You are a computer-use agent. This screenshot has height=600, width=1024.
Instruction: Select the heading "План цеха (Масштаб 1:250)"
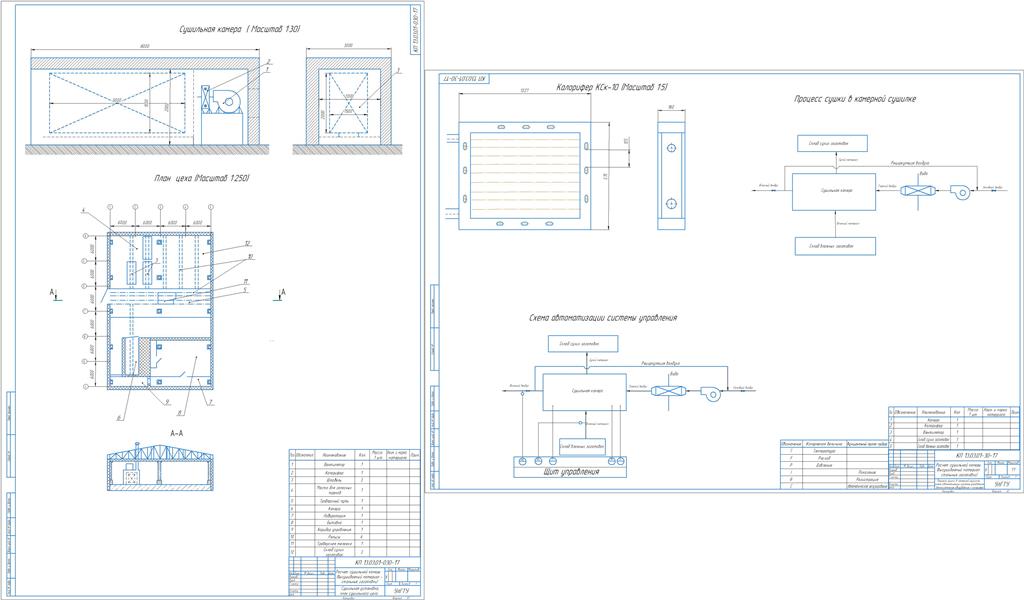point(201,178)
